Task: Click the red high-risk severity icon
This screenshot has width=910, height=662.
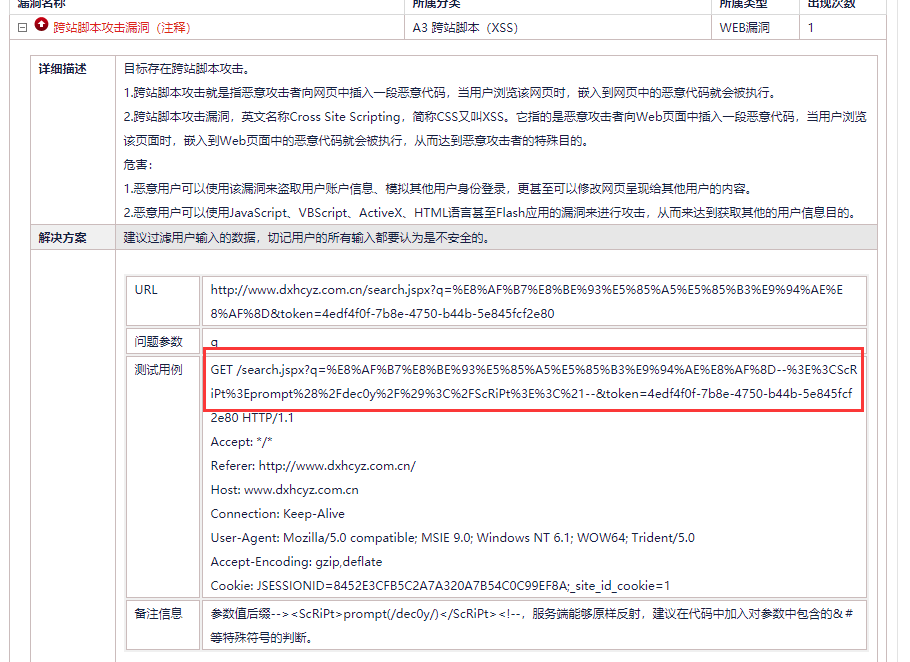Action: tap(41, 24)
